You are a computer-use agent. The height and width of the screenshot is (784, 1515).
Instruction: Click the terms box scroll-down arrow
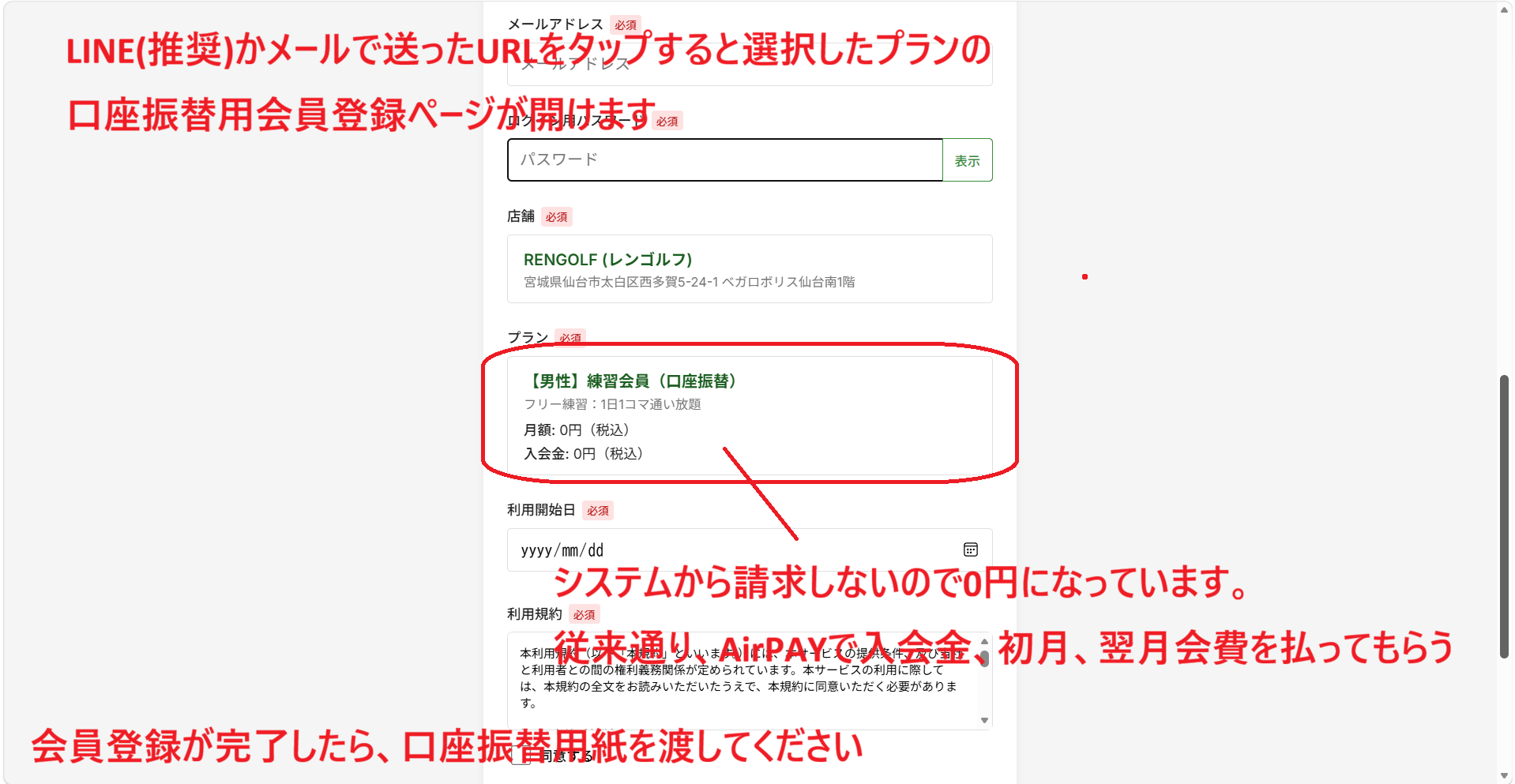pyautogui.click(x=984, y=720)
